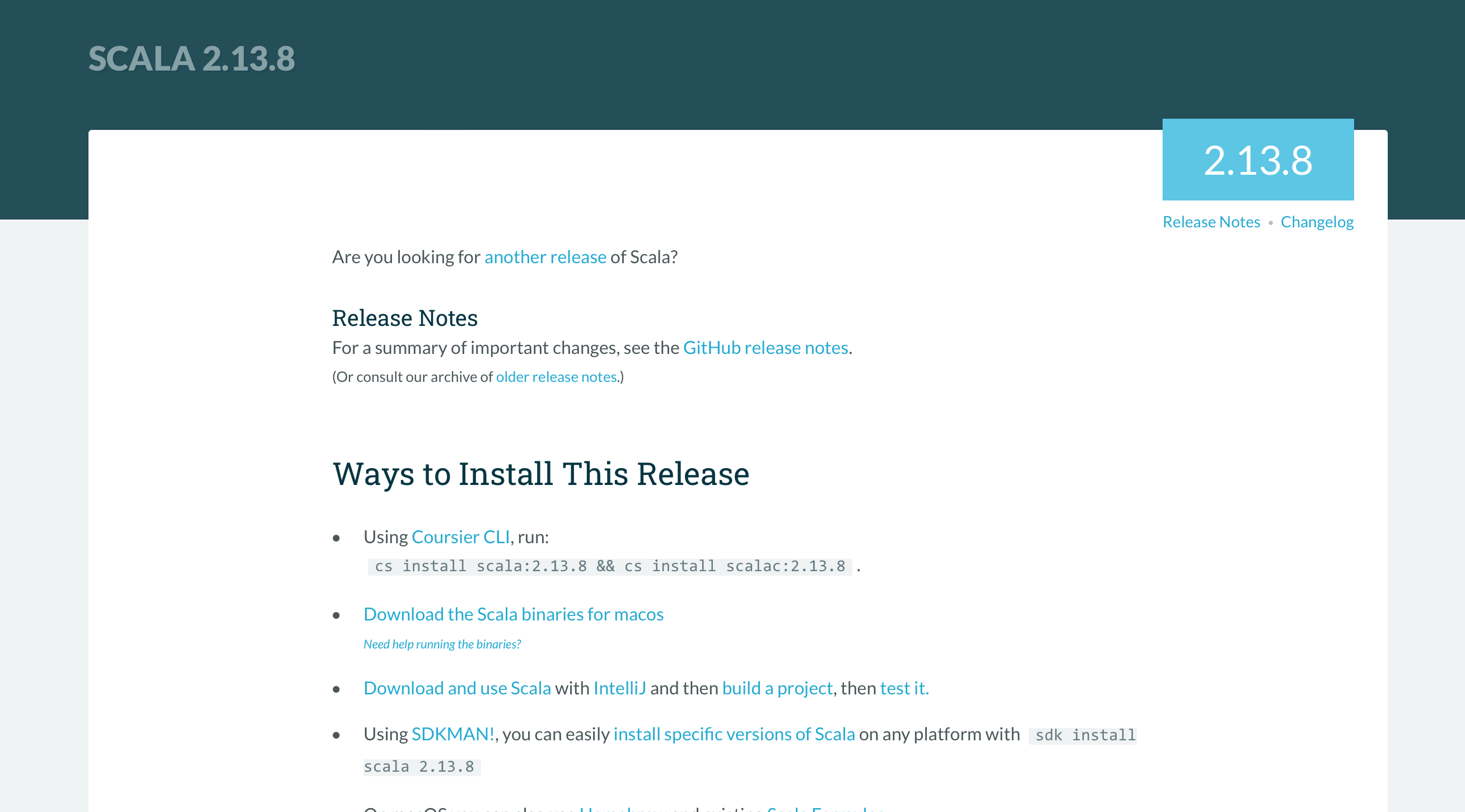Click the 'test it.' link
Screen dimensions: 1465x812
pos(904,688)
